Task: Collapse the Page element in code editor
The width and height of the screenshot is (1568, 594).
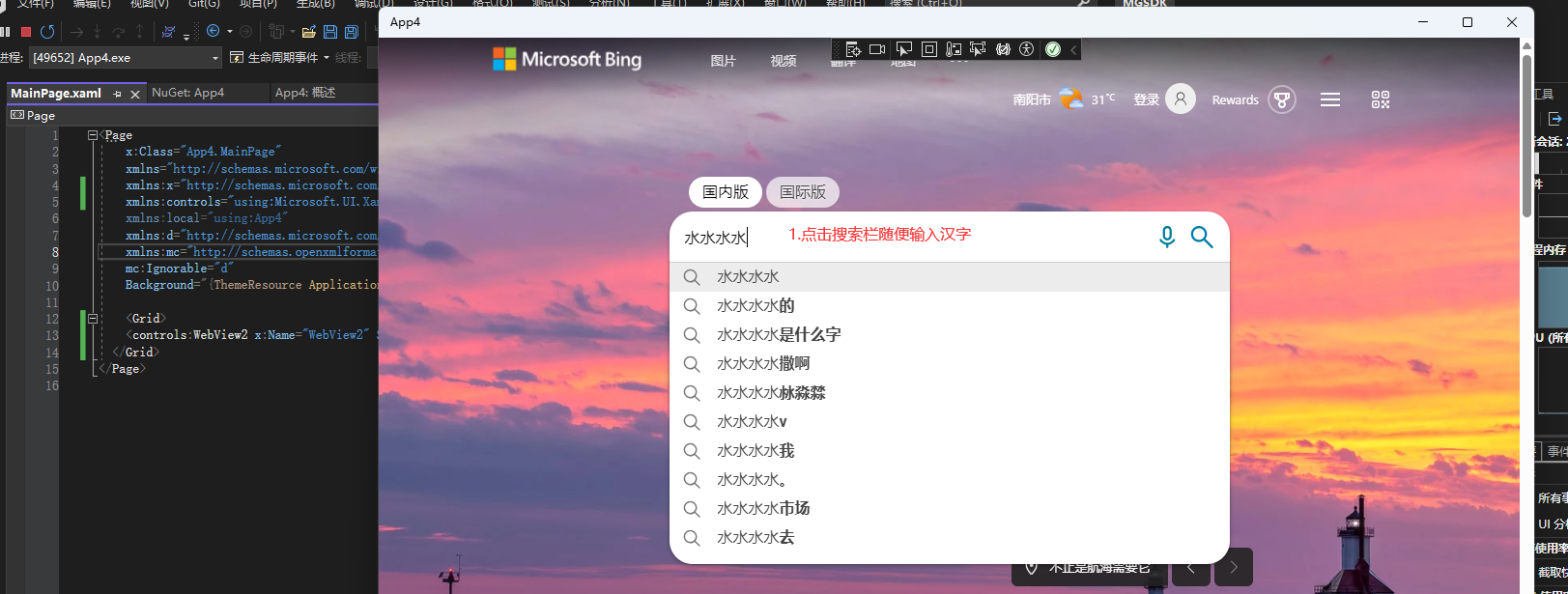Action: click(93, 135)
